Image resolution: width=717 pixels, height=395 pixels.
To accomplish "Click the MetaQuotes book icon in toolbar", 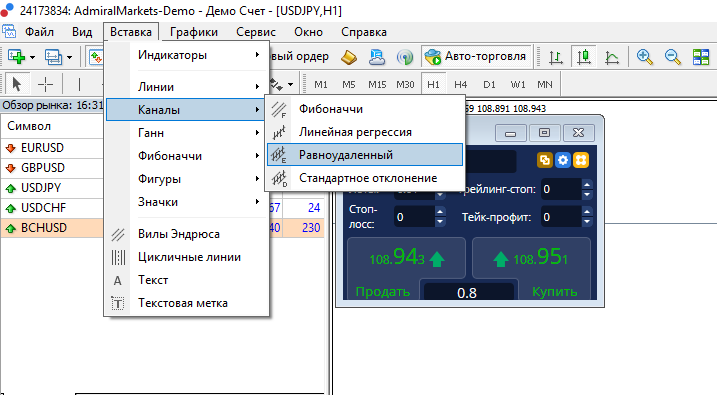I will (349, 57).
